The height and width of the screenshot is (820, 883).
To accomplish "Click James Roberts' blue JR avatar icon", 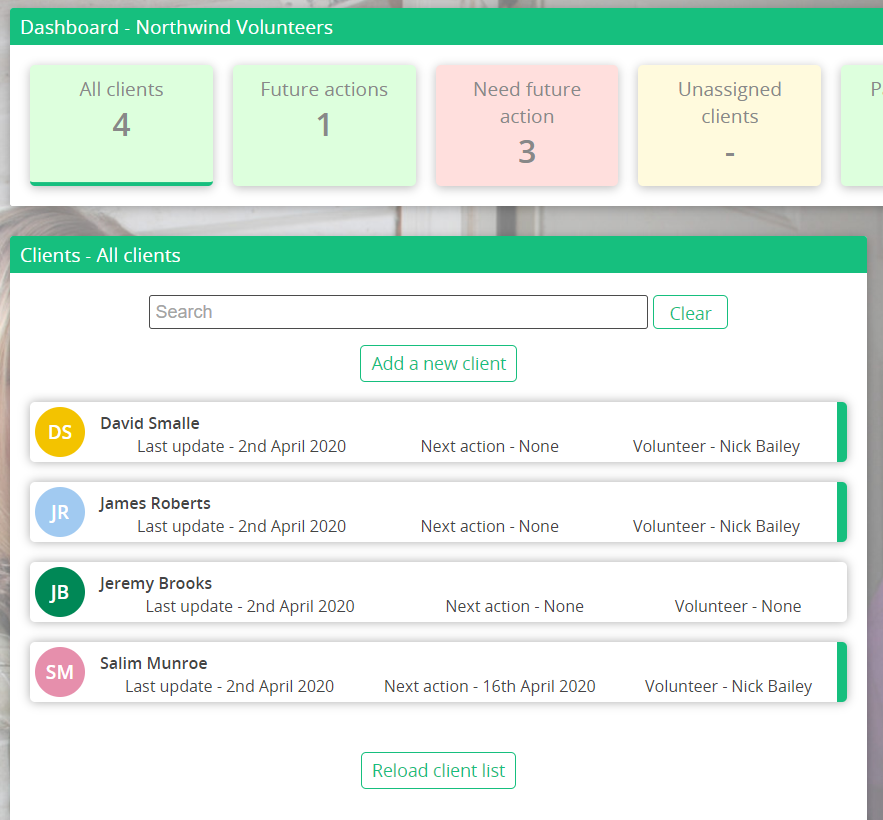I will coord(60,512).
